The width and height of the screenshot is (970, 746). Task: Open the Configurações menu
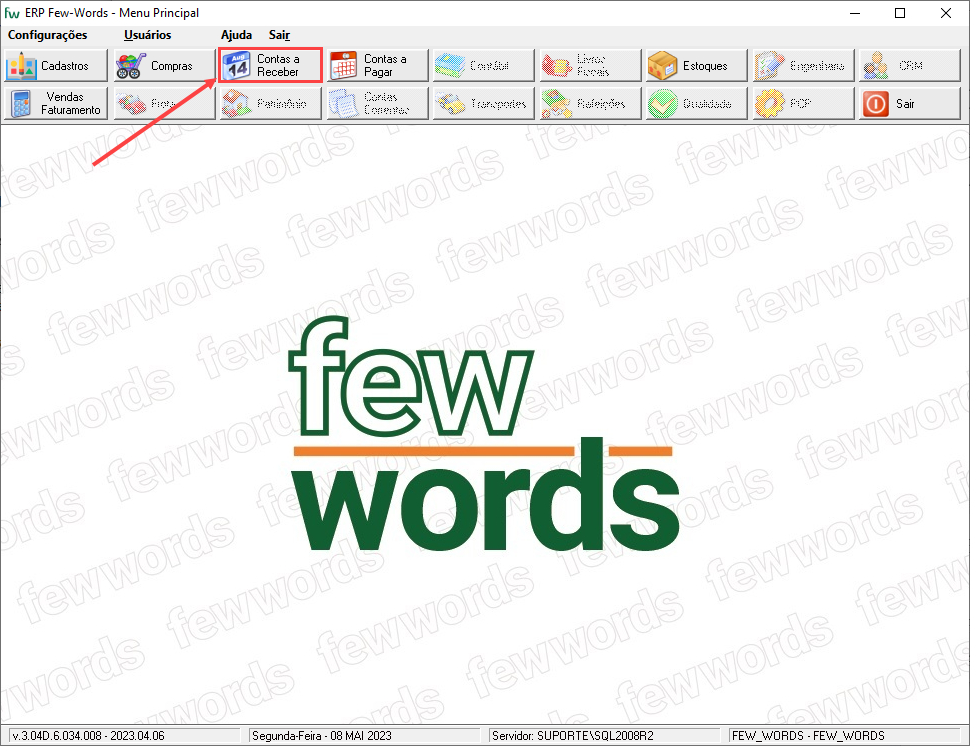tap(47, 35)
